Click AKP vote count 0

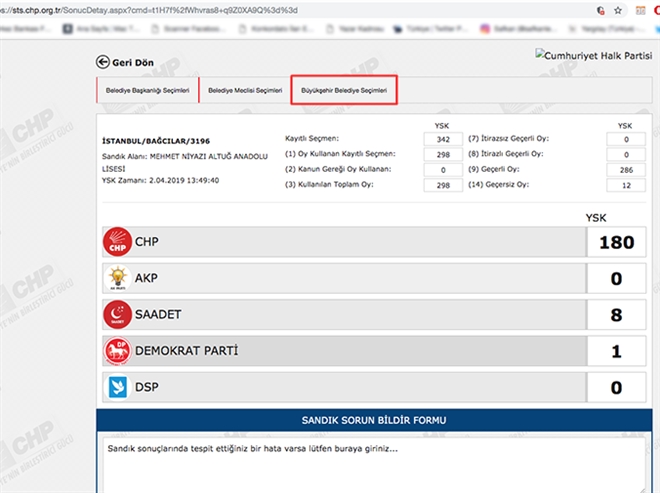(616, 278)
